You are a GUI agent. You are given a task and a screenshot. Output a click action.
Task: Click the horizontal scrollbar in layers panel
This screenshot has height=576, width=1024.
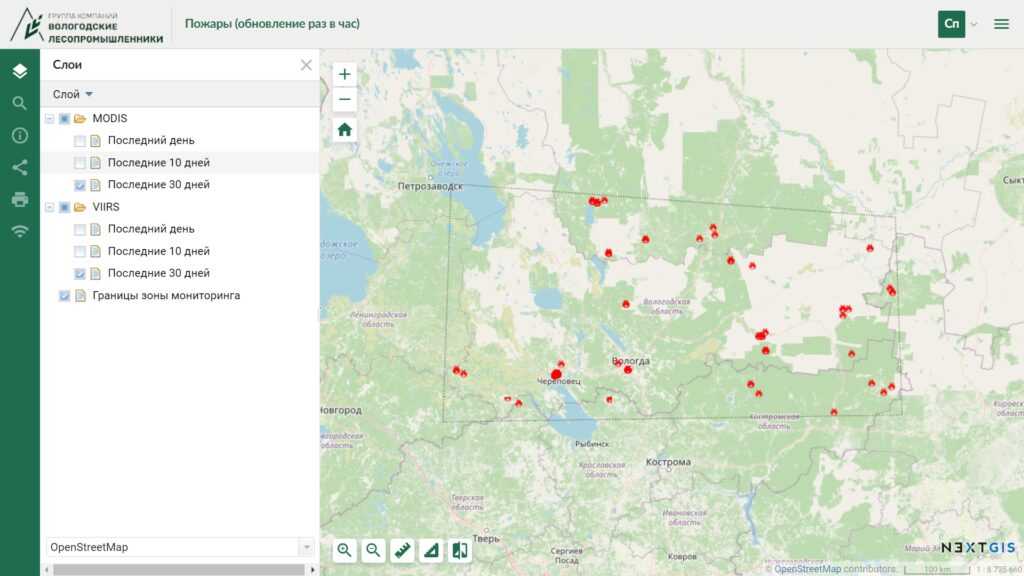(178, 570)
